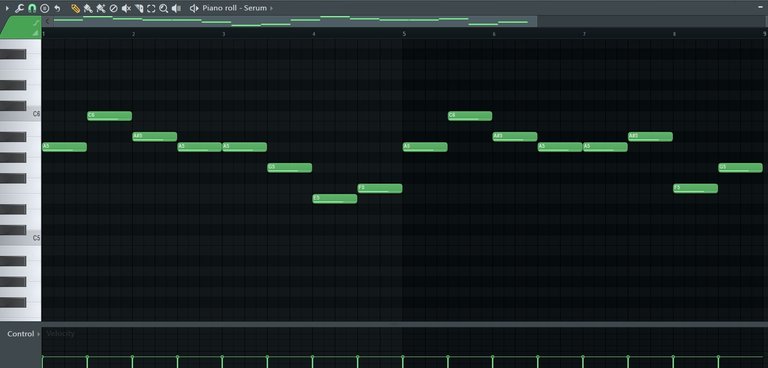Undo the last action with the back arrow
The width and height of the screenshot is (768, 368).
tap(57, 8)
